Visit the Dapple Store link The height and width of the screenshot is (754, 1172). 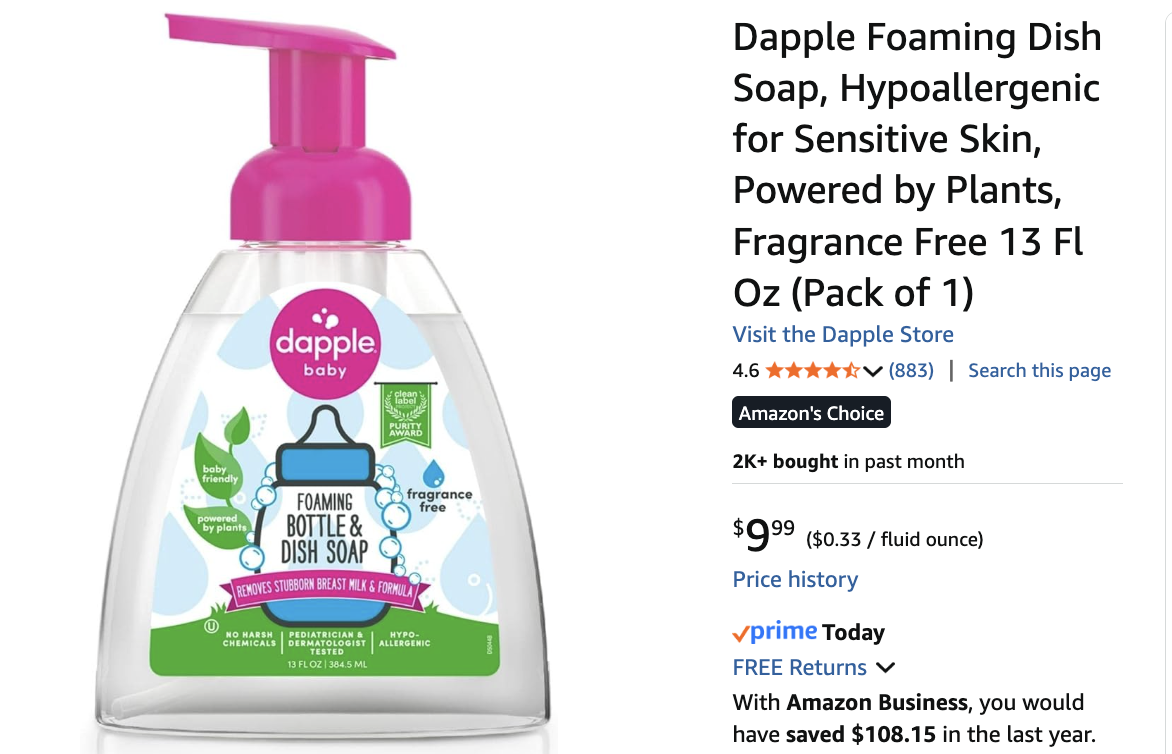pyautogui.click(x=842, y=334)
